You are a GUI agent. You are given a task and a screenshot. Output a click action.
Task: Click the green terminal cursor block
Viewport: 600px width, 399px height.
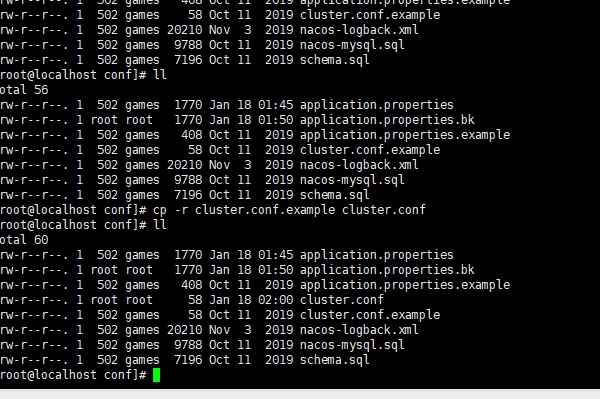coord(157,375)
